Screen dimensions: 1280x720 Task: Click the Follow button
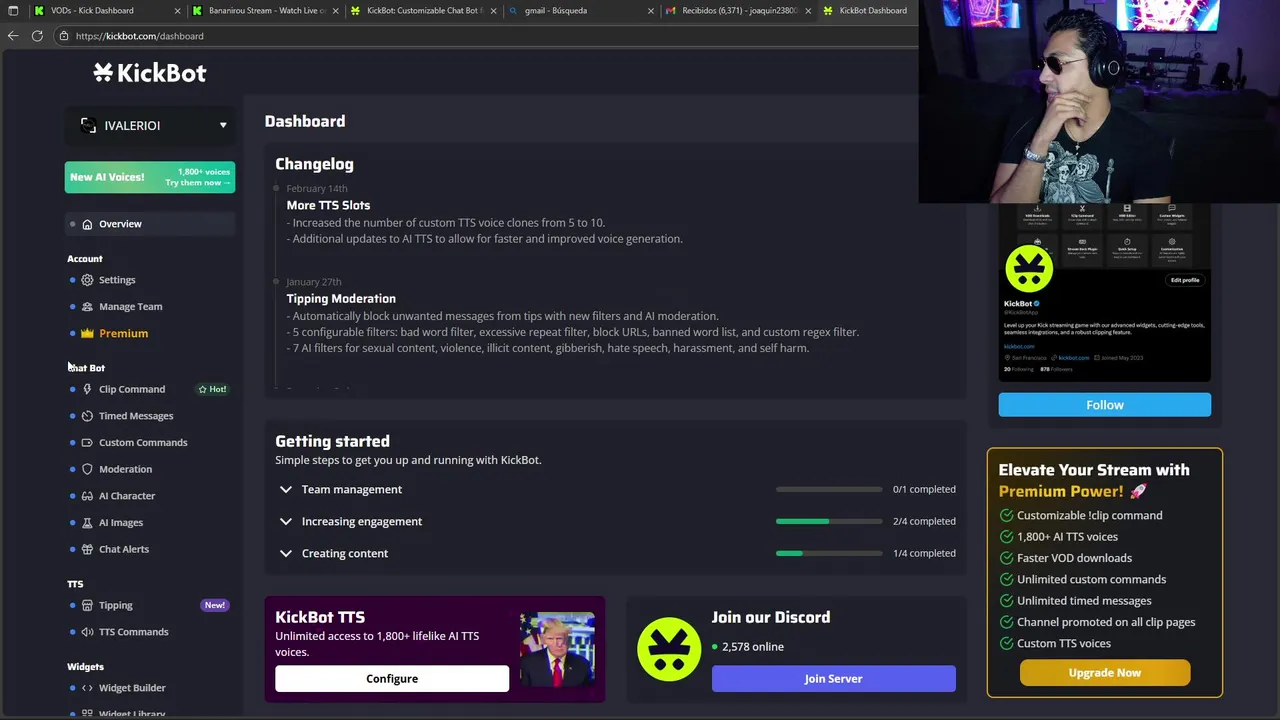(1104, 405)
